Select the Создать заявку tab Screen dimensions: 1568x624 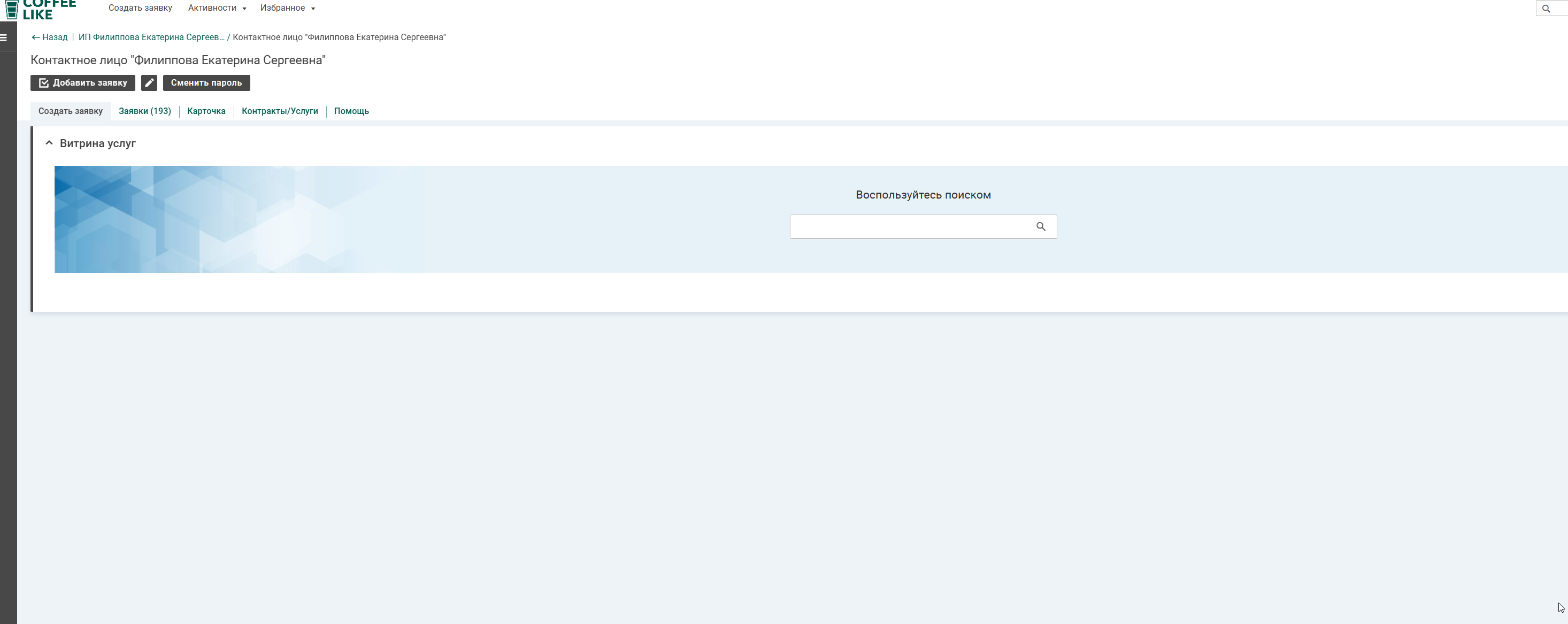pyautogui.click(x=71, y=111)
